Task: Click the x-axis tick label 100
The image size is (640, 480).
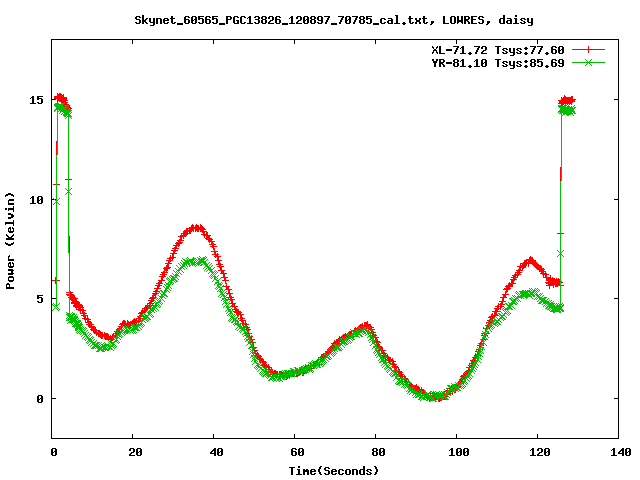Action: pyautogui.click(x=458, y=452)
